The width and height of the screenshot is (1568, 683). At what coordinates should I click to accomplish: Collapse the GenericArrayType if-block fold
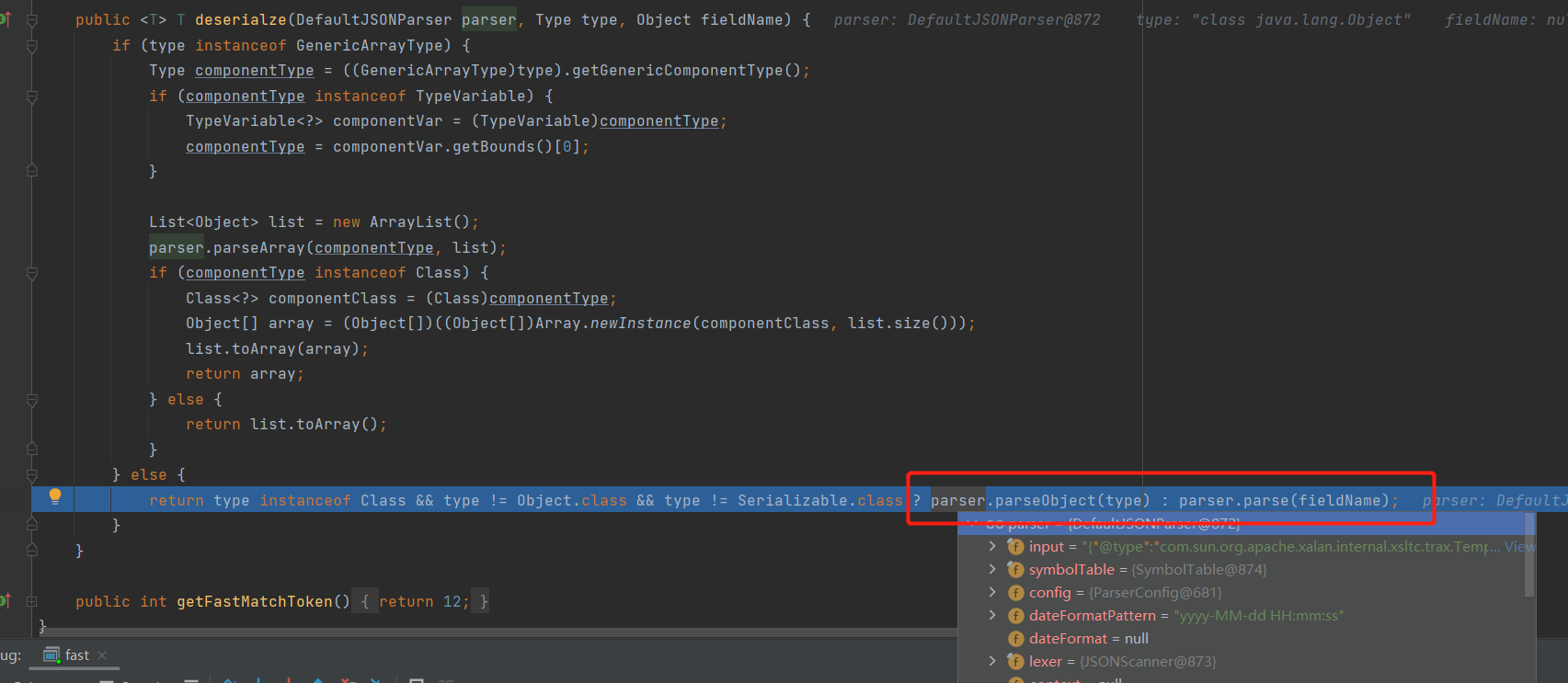(31, 45)
